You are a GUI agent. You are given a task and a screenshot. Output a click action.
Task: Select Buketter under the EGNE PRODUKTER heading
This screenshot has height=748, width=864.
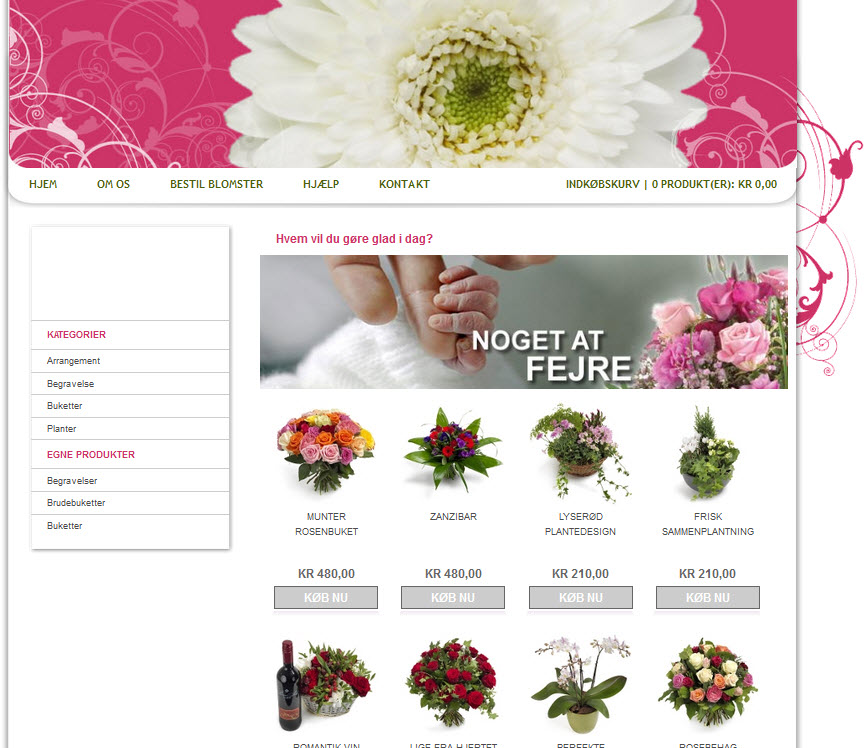[64, 526]
